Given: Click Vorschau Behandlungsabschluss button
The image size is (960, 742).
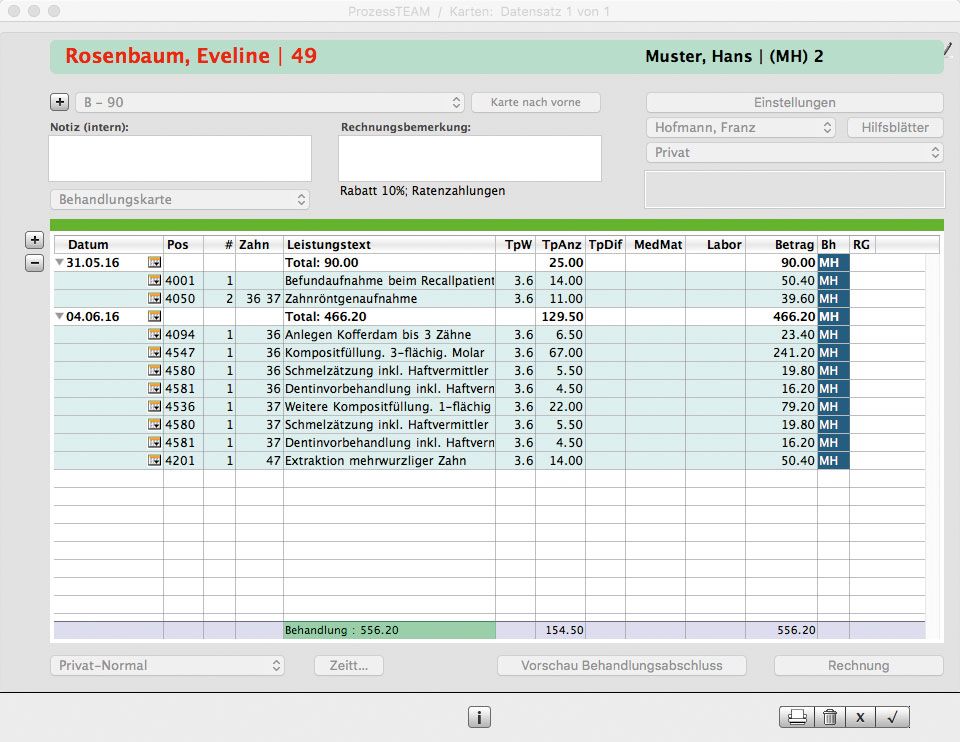Looking at the screenshot, I should coord(621,666).
